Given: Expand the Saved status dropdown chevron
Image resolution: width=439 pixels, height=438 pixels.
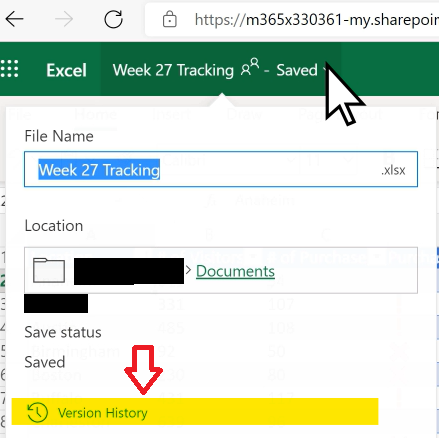Looking at the screenshot, I should coord(324,70).
